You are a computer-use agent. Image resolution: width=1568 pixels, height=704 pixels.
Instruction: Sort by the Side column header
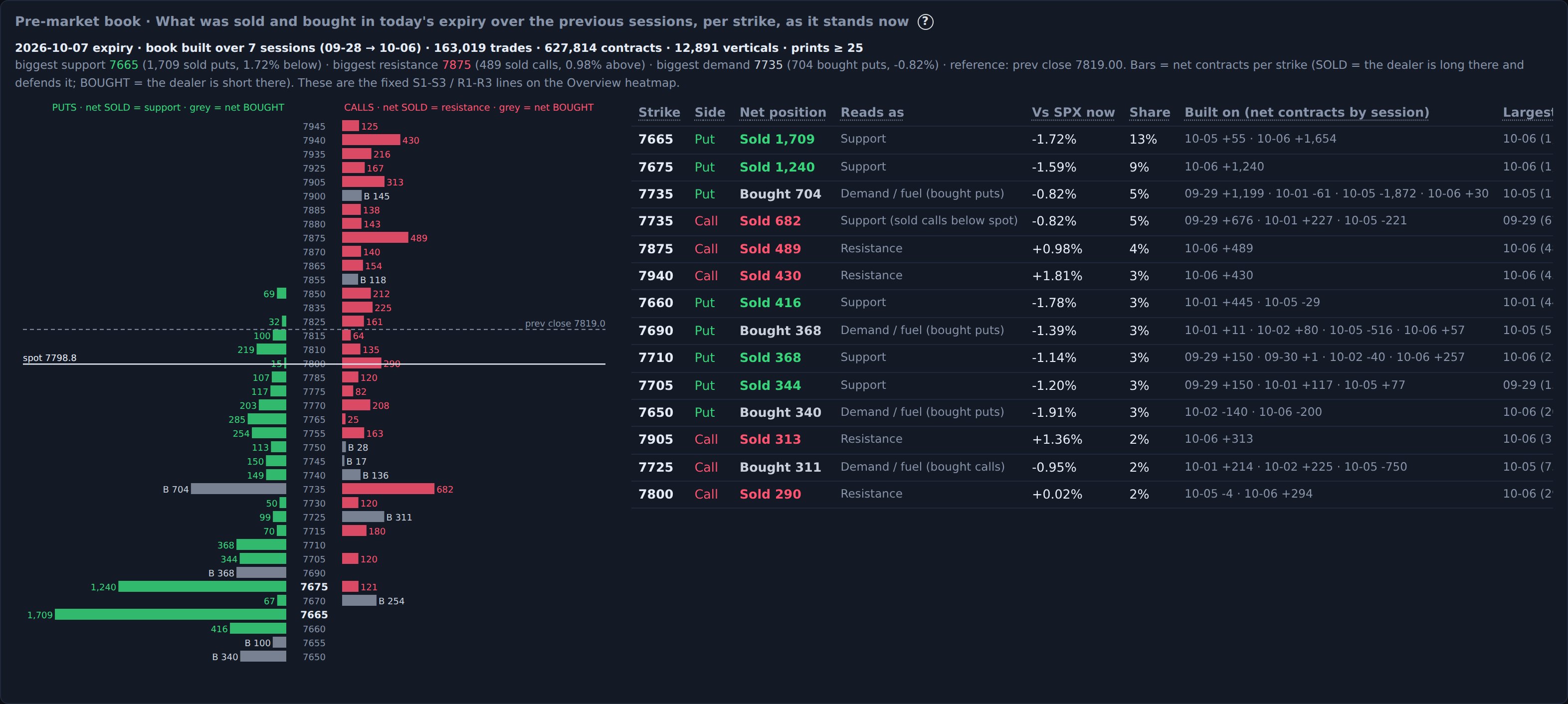point(709,113)
